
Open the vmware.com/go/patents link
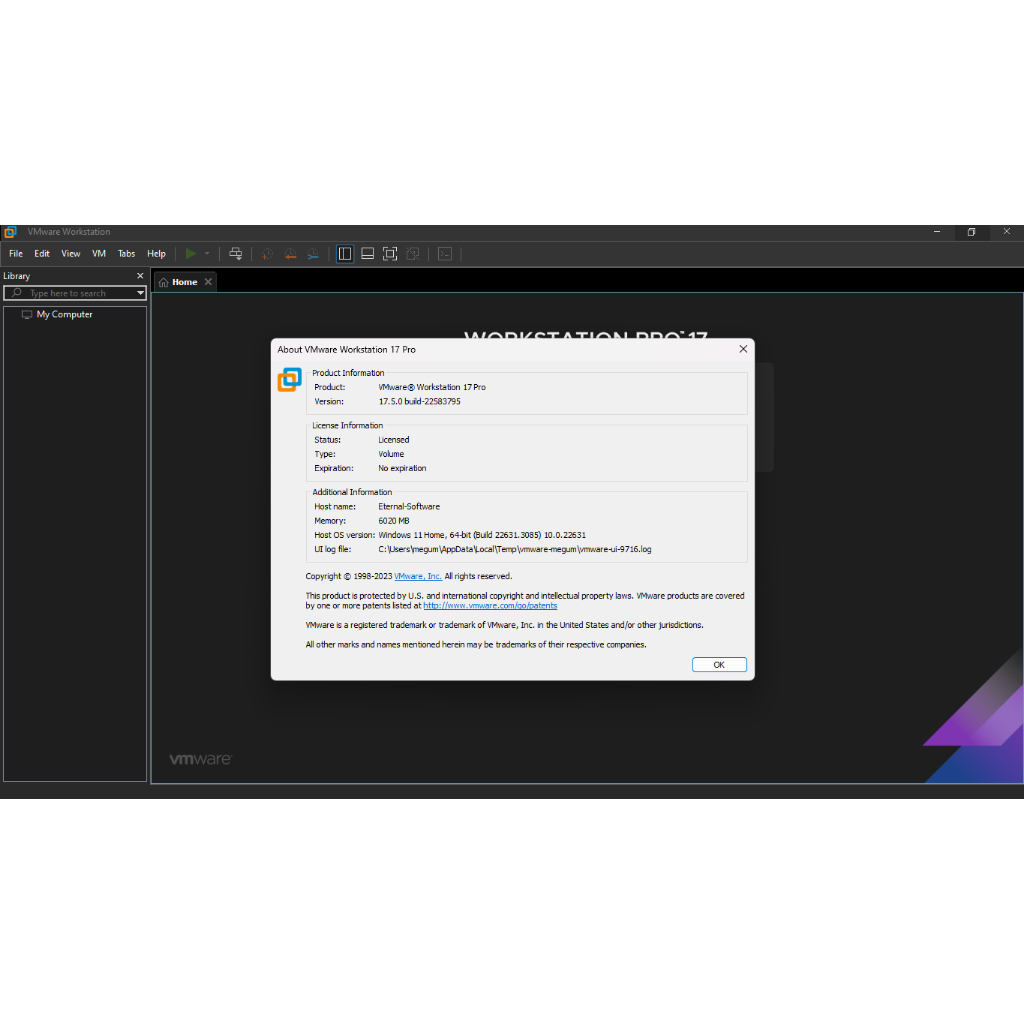(x=490, y=605)
